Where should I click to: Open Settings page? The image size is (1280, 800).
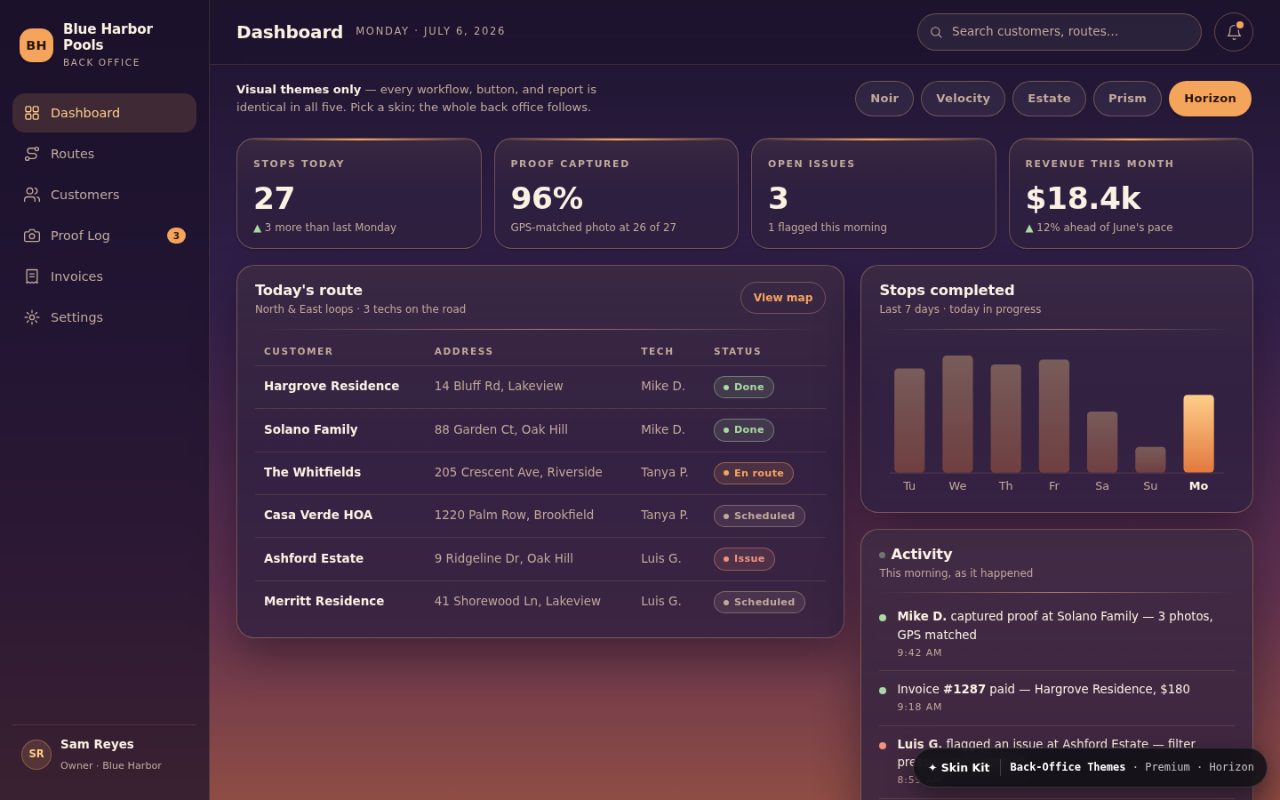(104, 318)
